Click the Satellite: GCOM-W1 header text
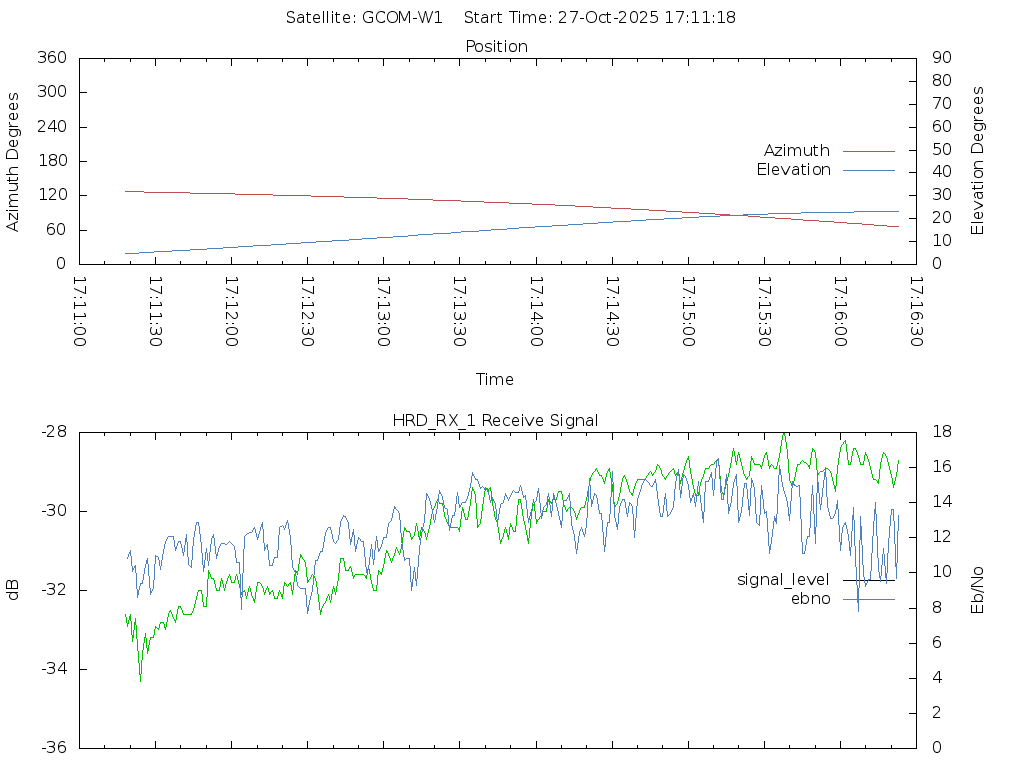Viewport: 1024px width, 768px height. [364, 18]
